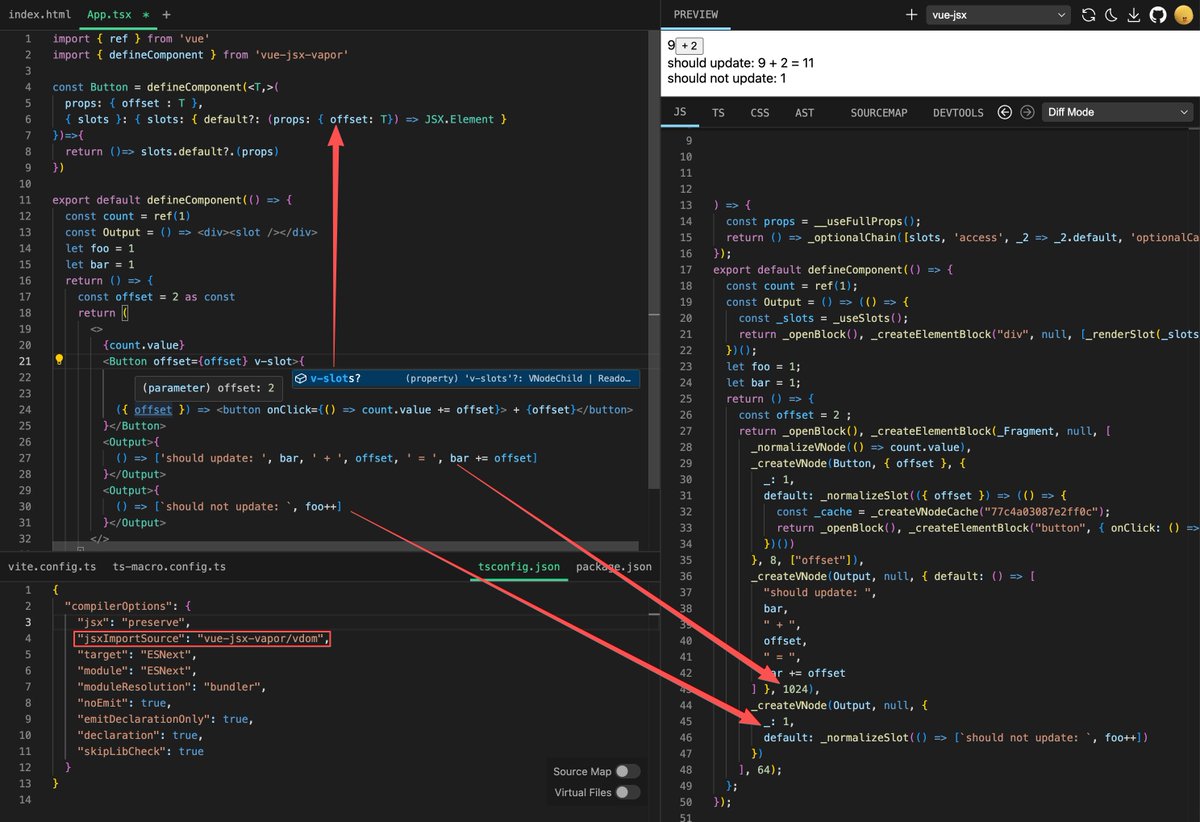
Task: Select the v-slots? autocomplete suggestion
Action: click(465, 378)
